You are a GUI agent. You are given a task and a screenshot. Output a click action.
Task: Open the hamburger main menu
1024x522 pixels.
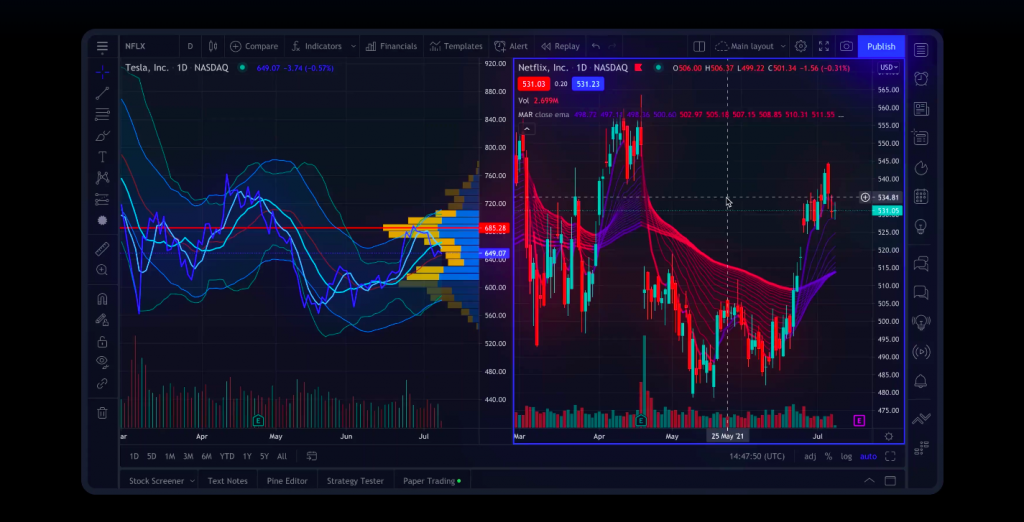[x=102, y=46]
